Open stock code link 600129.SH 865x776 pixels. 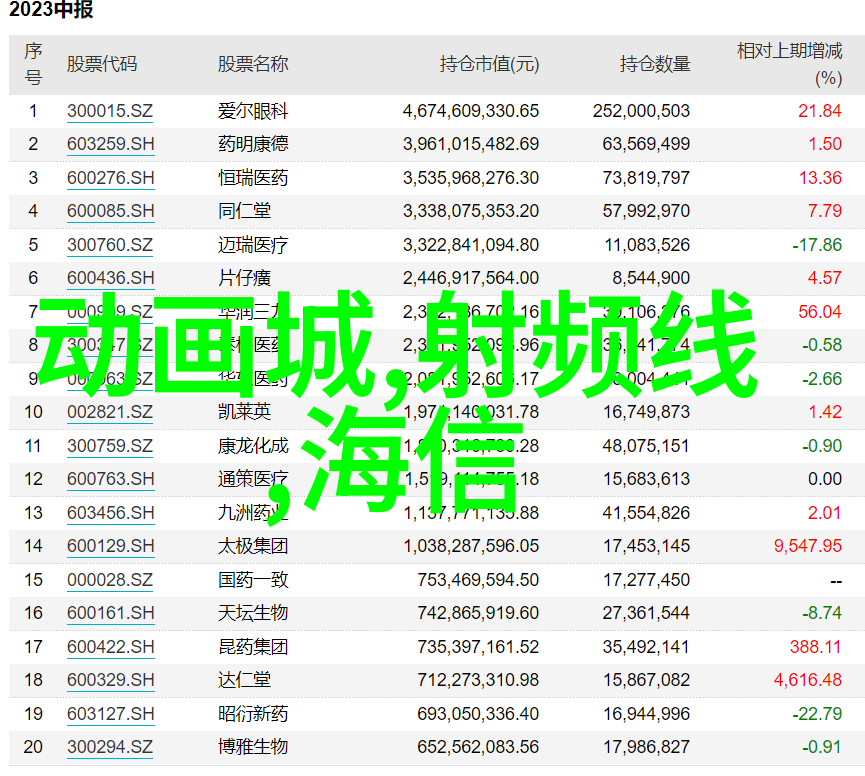pyautogui.click(x=110, y=546)
